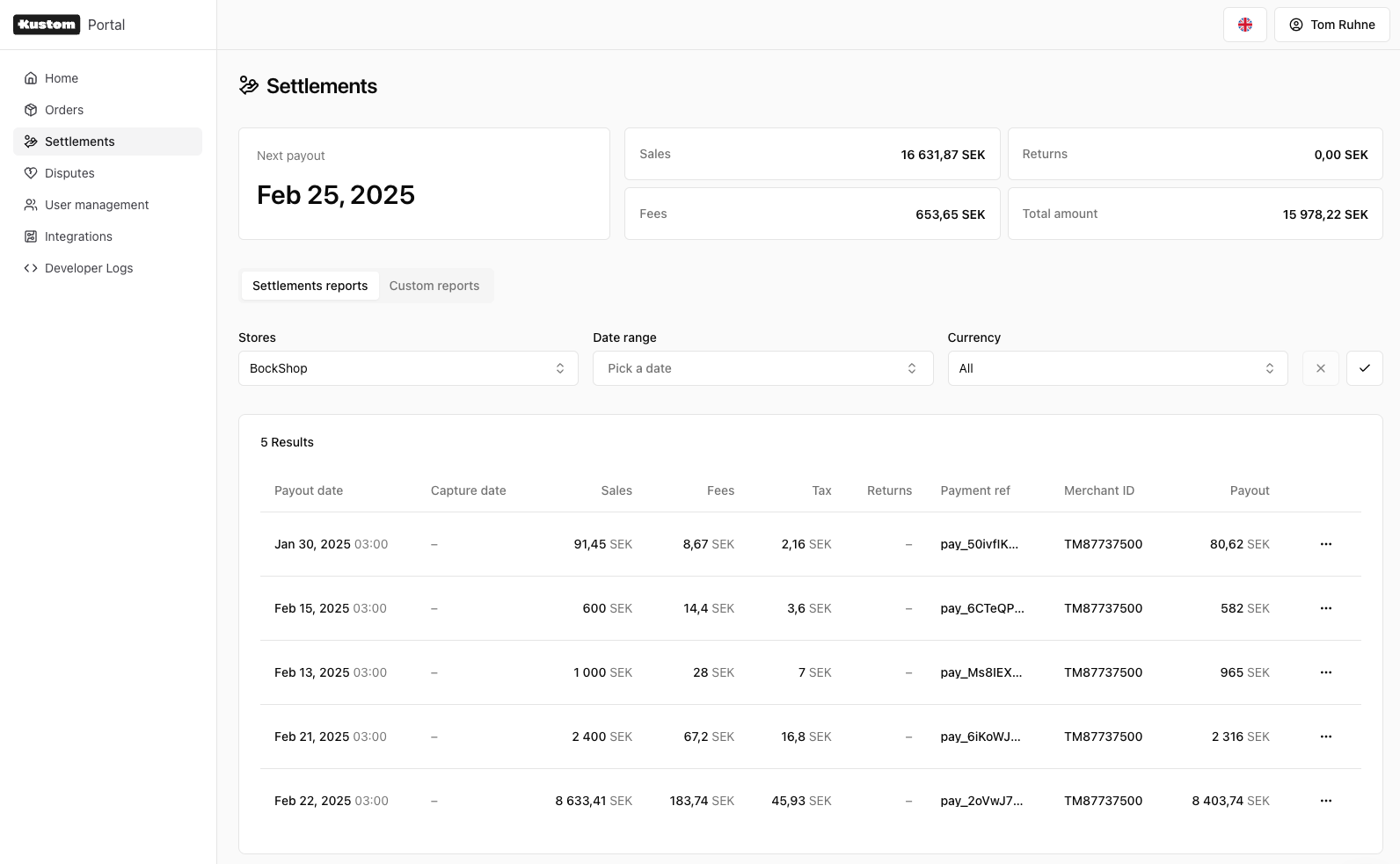Click the Payment ref column header

(x=975, y=490)
